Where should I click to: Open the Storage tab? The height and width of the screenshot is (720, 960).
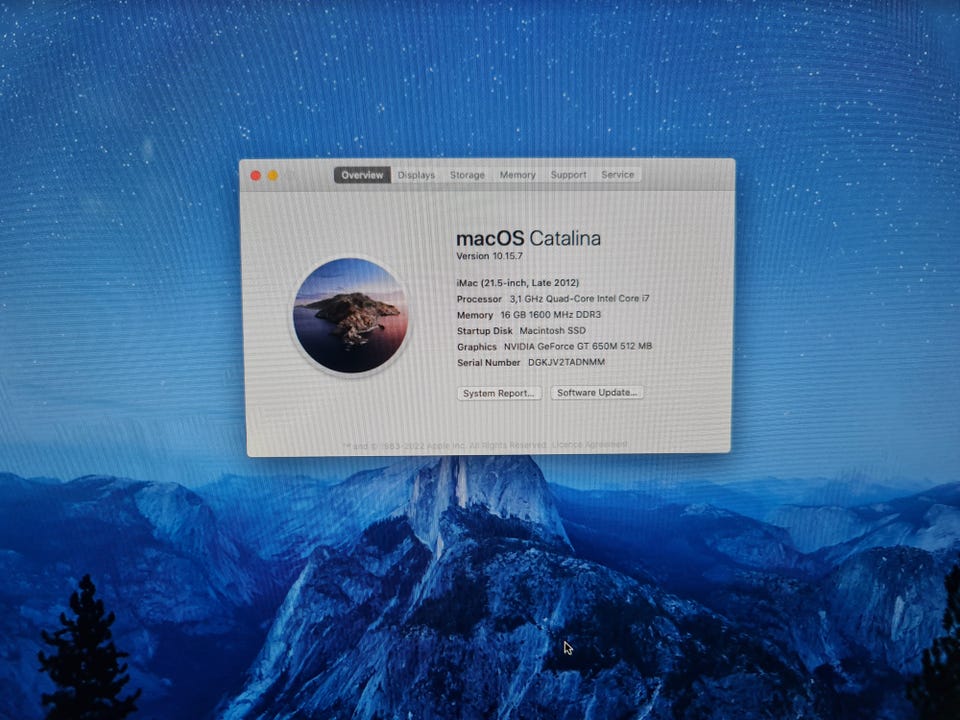(467, 175)
